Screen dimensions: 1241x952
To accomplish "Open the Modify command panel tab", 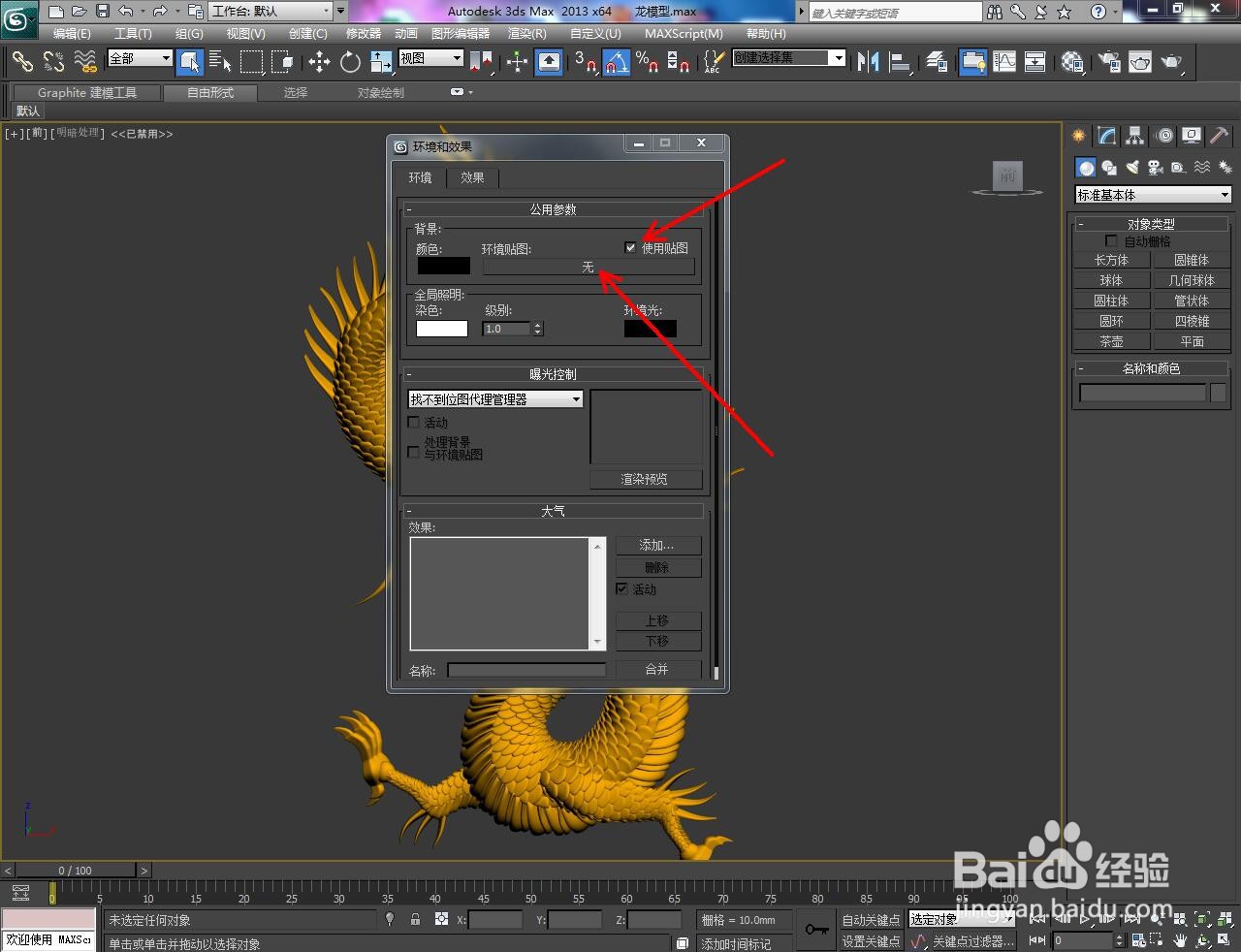I will click(x=1106, y=136).
